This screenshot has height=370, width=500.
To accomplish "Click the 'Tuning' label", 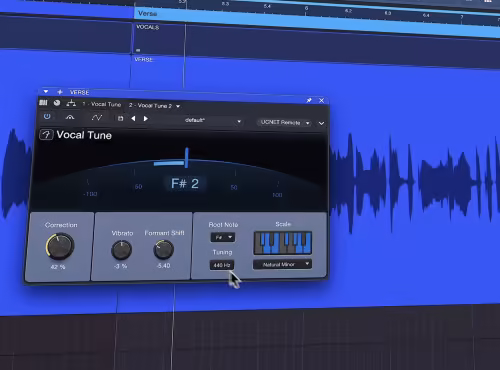I will coord(222,252).
